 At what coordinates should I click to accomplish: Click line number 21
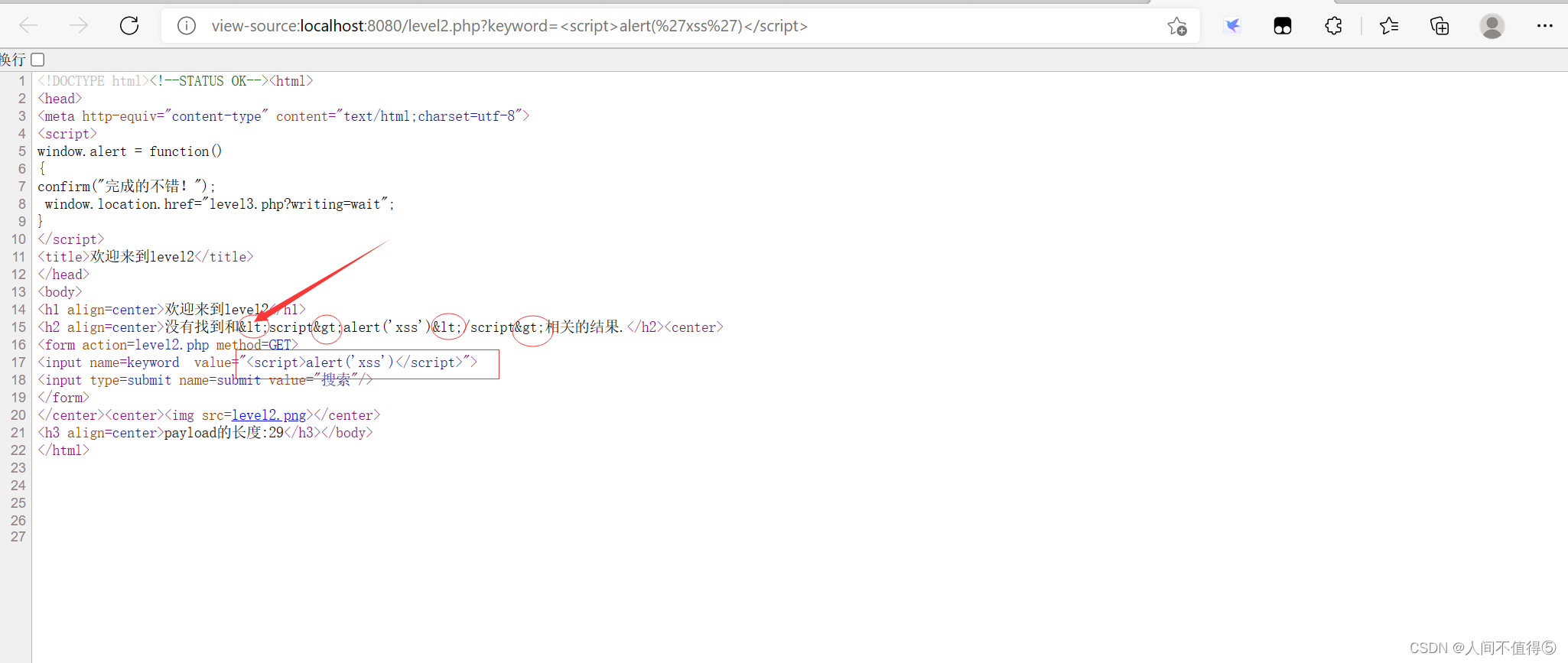pyautogui.click(x=18, y=433)
